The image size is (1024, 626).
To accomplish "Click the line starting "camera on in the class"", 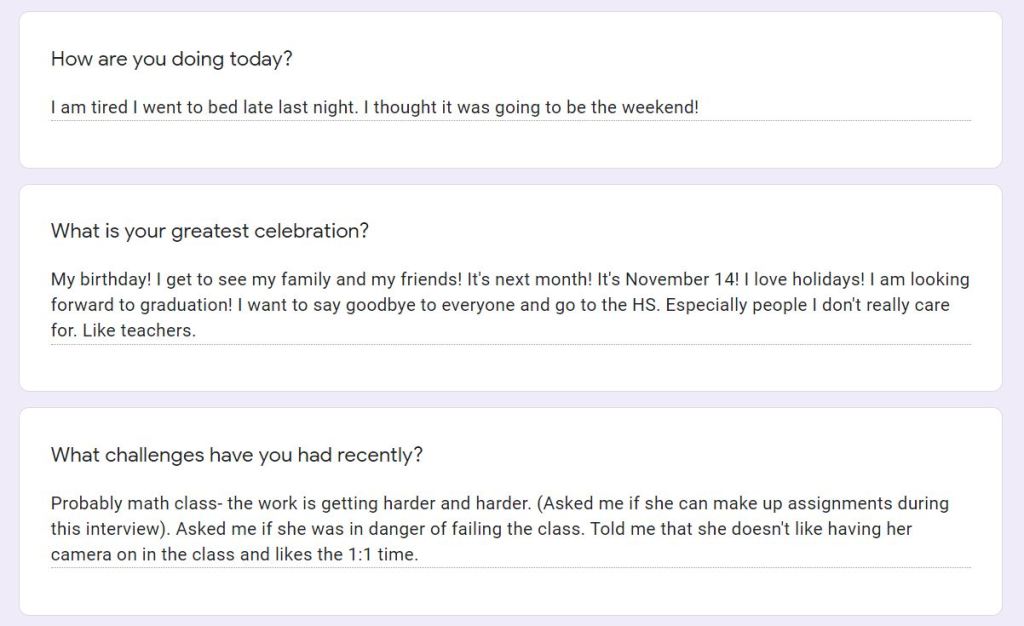I will (x=234, y=553).
